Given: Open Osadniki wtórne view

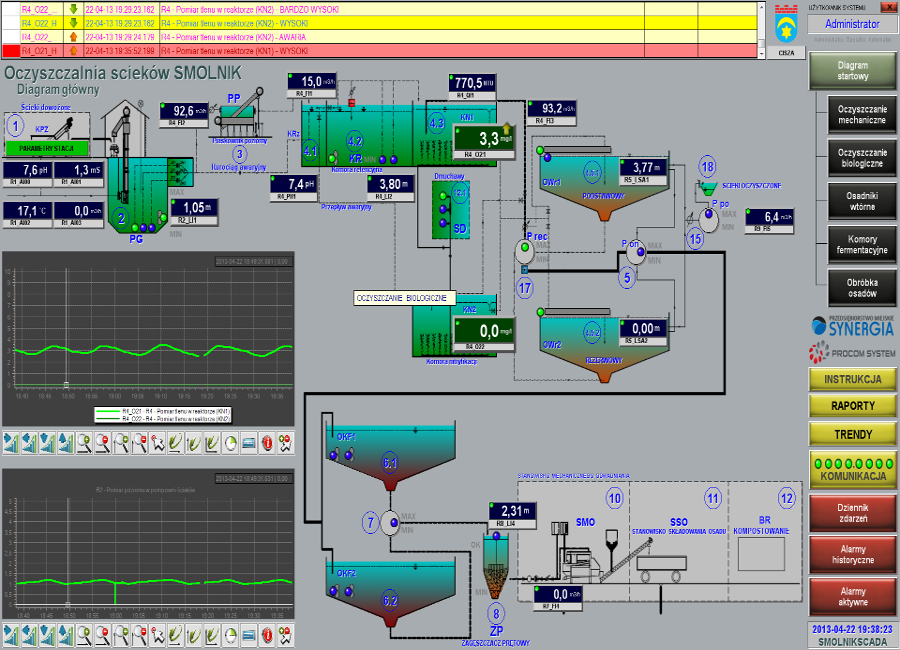Looking at the screenshot, I should coord(861,201).
